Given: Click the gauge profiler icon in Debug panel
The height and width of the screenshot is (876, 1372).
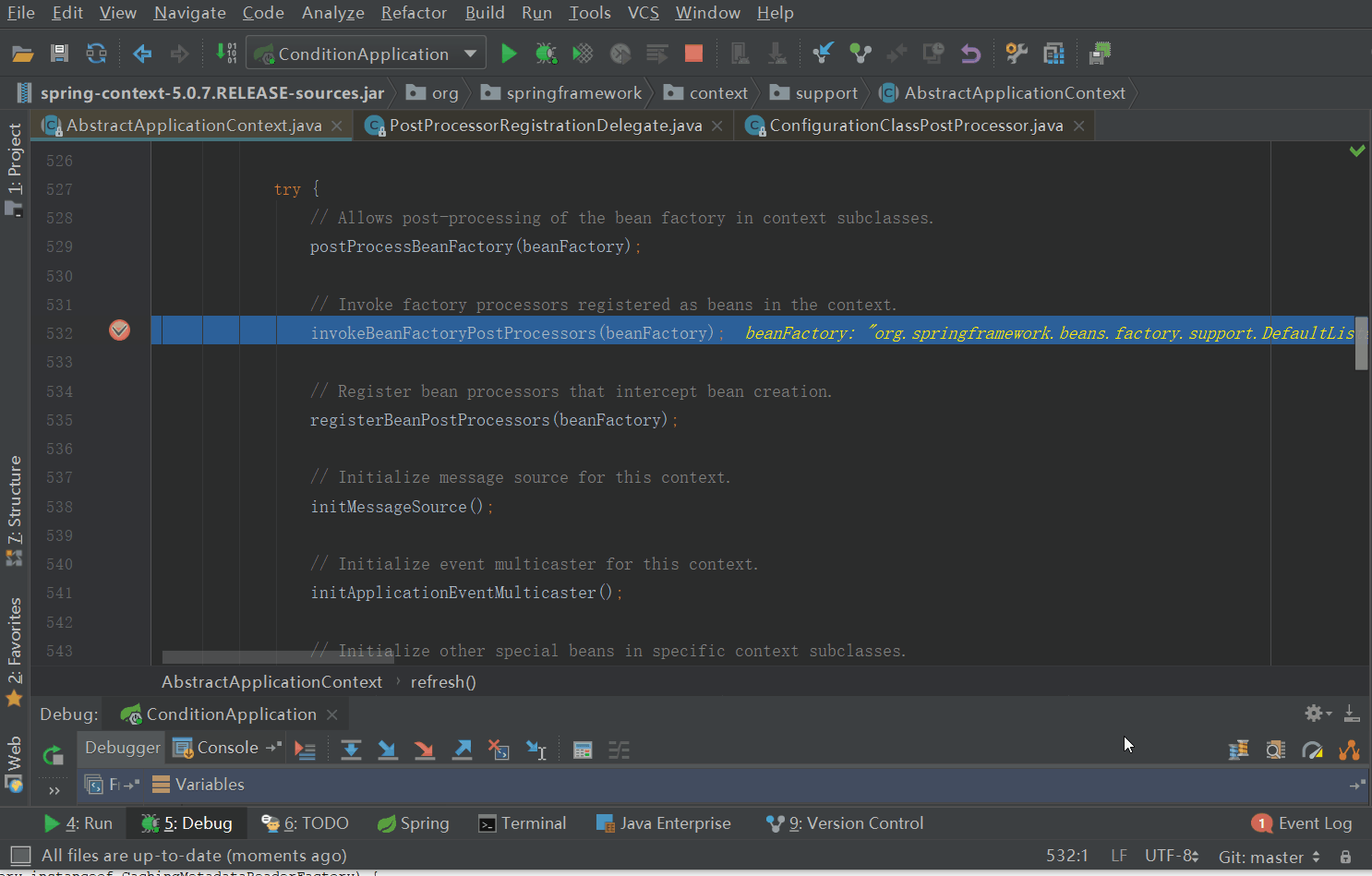Looking at the screenshot, I should pos(1312,750).
